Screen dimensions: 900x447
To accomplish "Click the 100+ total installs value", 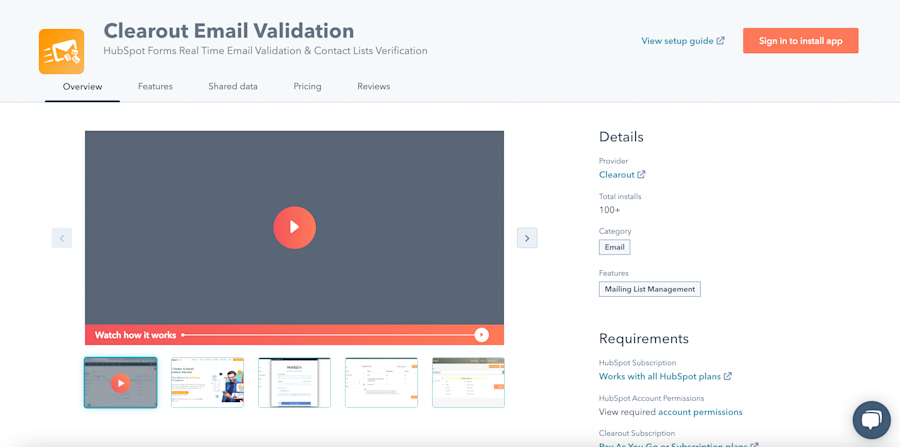I will [x=610, y=210].
